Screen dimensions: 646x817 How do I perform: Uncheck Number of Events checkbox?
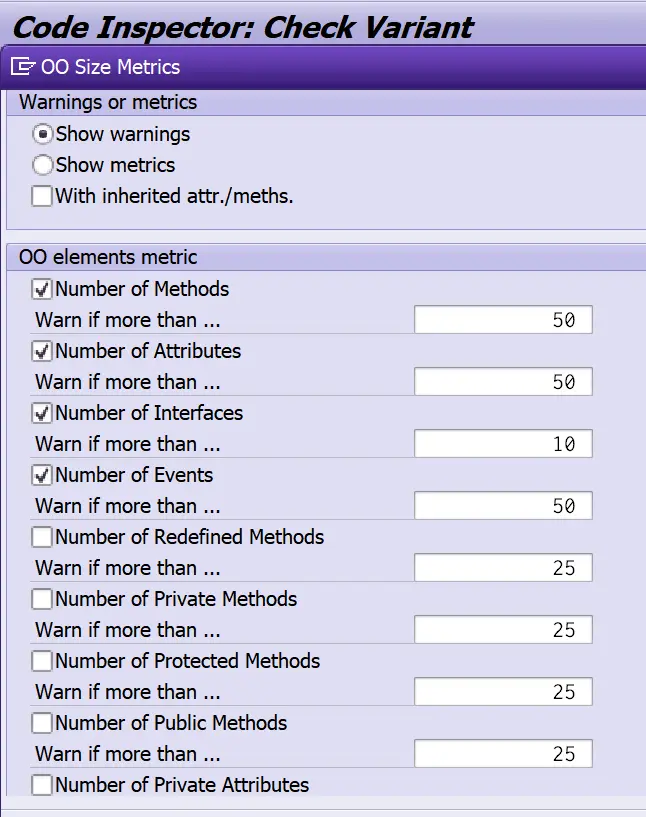click(42, 475)
